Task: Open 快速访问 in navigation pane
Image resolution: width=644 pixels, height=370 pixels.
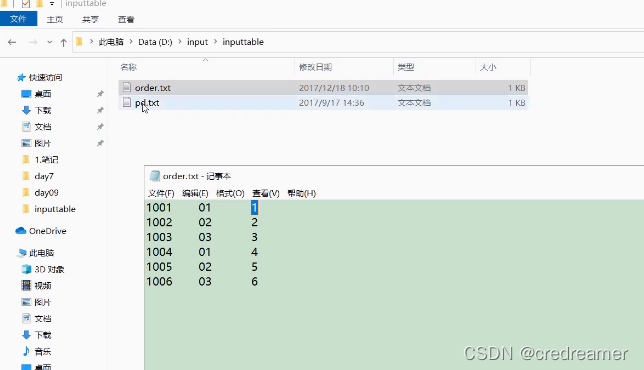Action: 45,77
